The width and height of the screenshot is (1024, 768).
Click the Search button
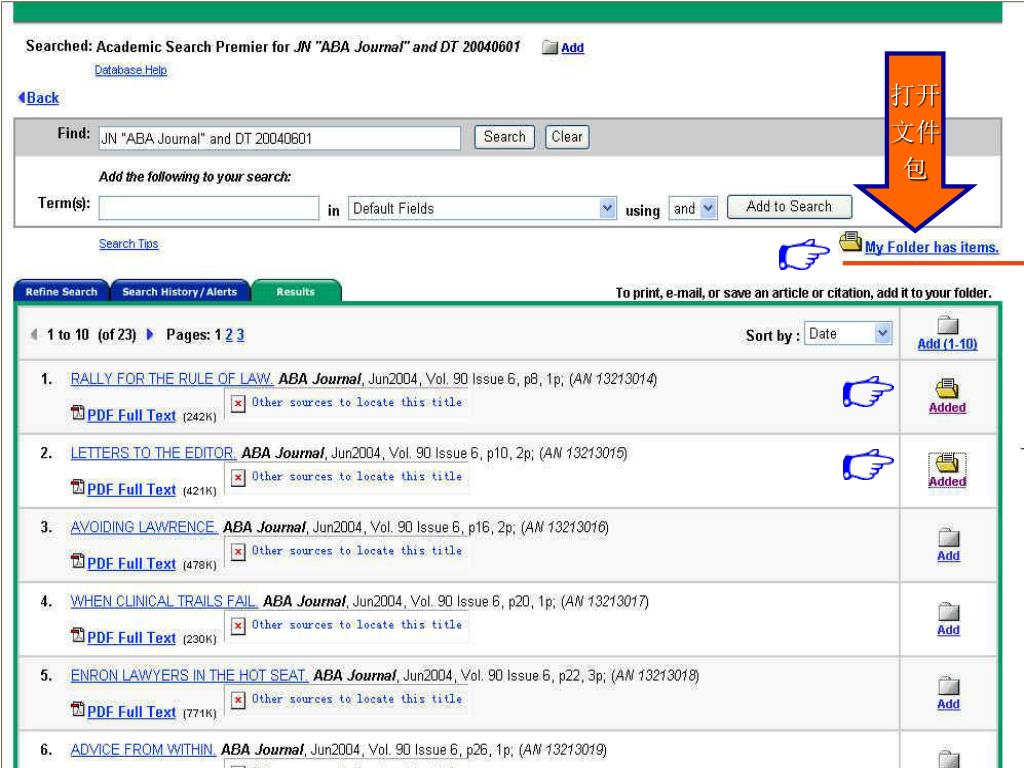pyautogui.click(x=504, y=137)
